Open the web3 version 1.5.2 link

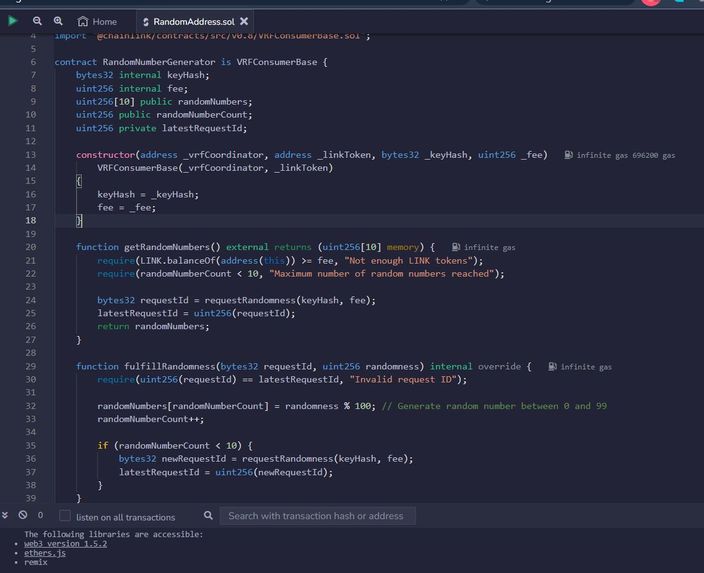[66, 544]
